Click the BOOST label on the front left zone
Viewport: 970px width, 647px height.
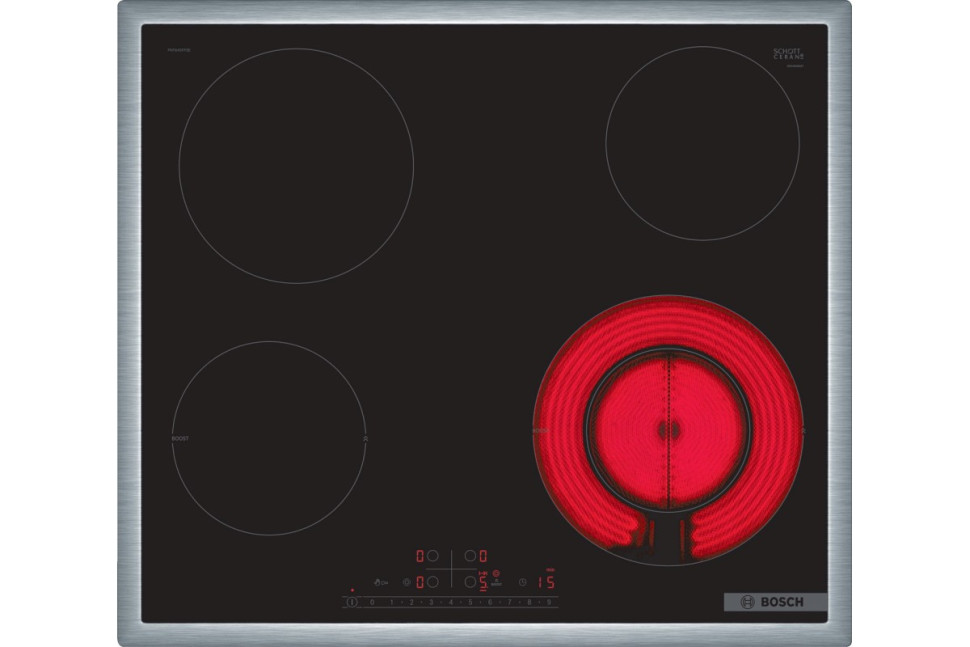180,439
